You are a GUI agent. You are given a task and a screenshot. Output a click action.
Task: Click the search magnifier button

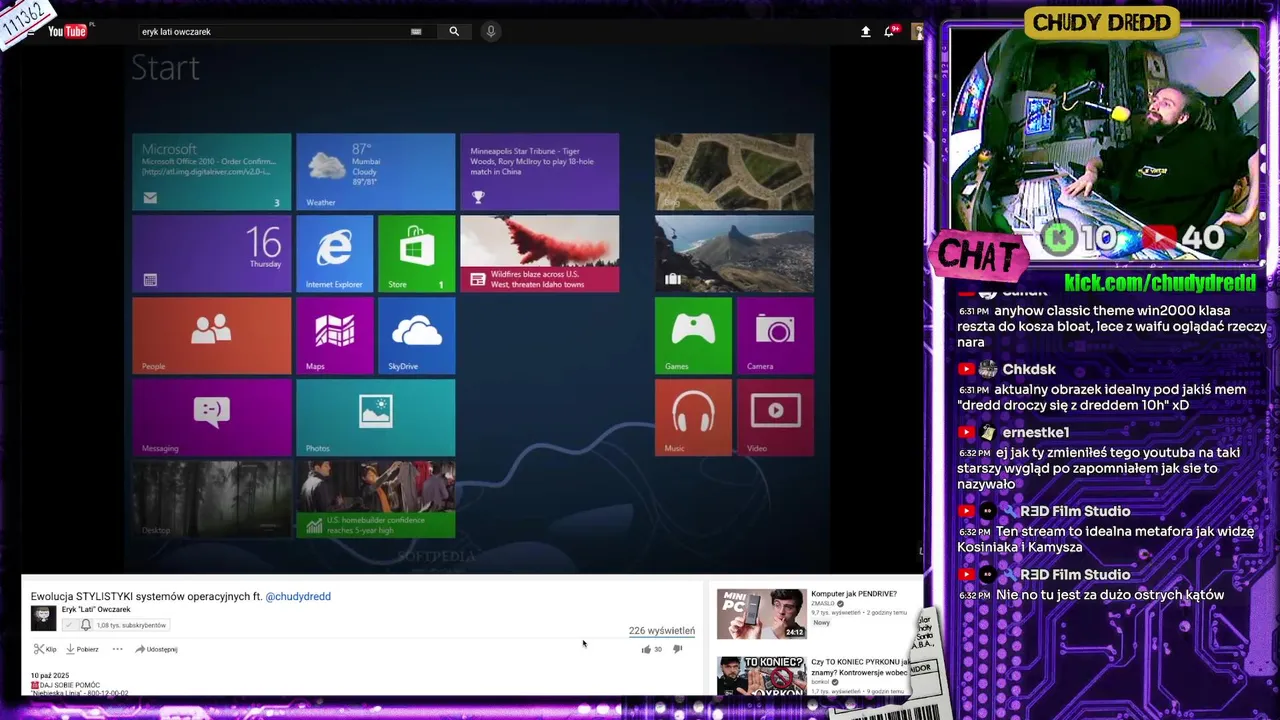point(454,31)
